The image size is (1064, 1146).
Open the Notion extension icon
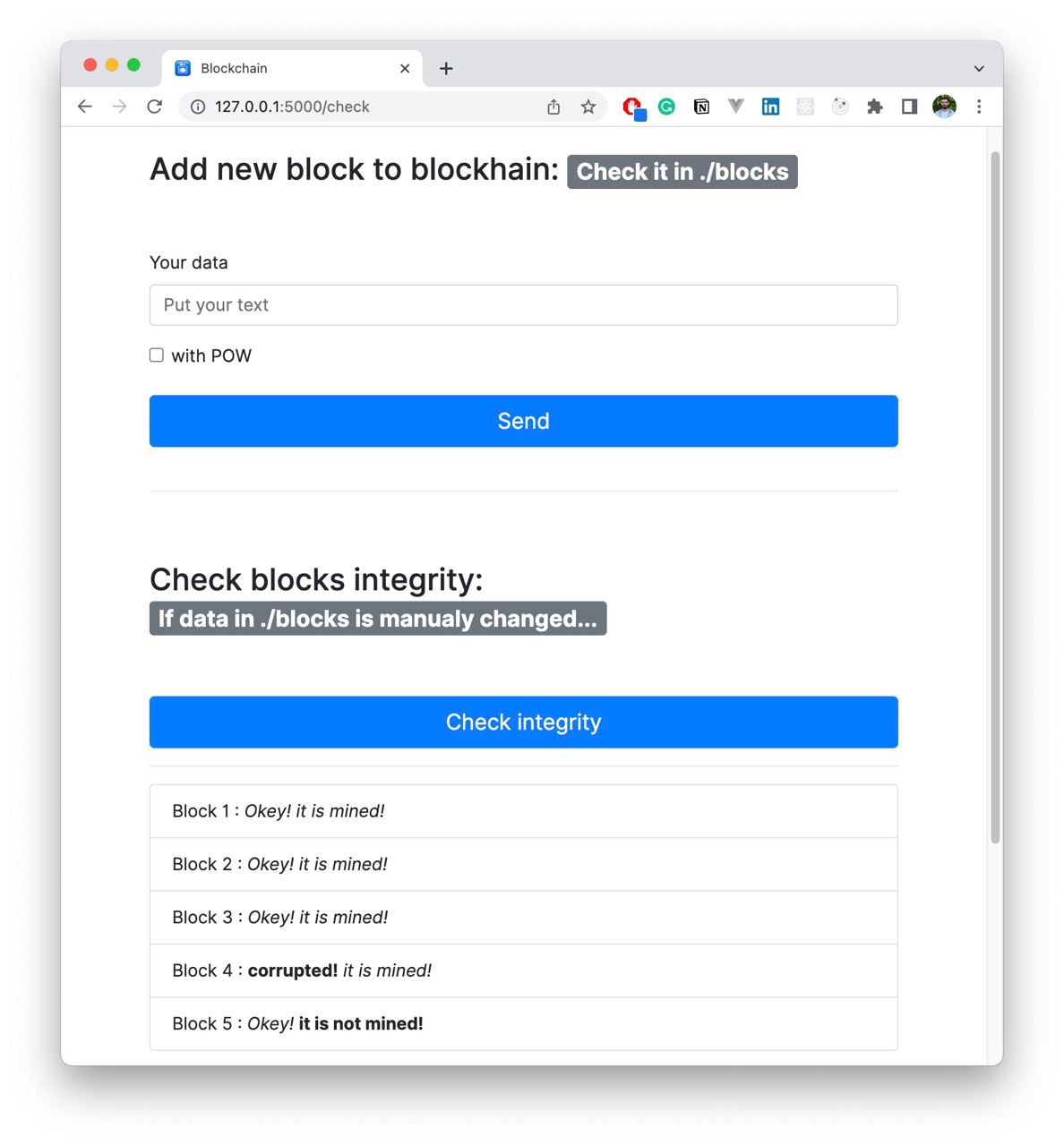point(701,107)
